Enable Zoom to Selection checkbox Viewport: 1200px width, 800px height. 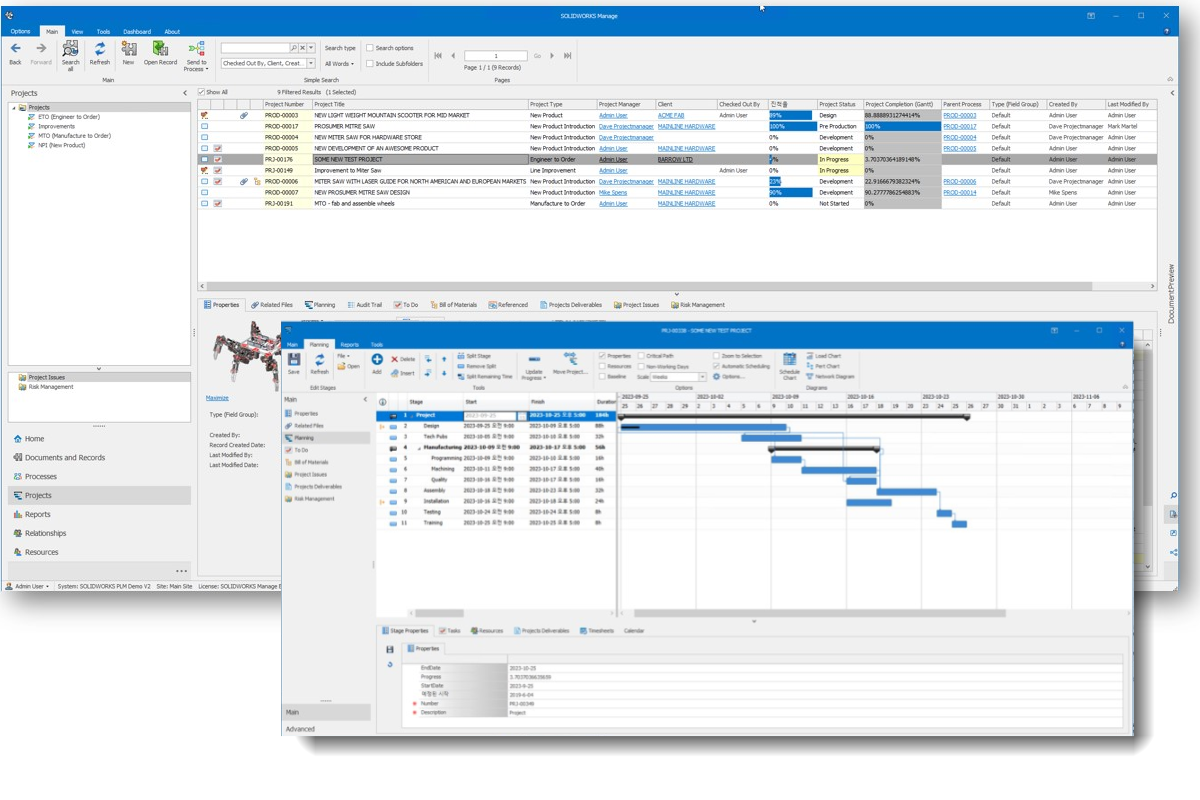click(x=716, y=355)
